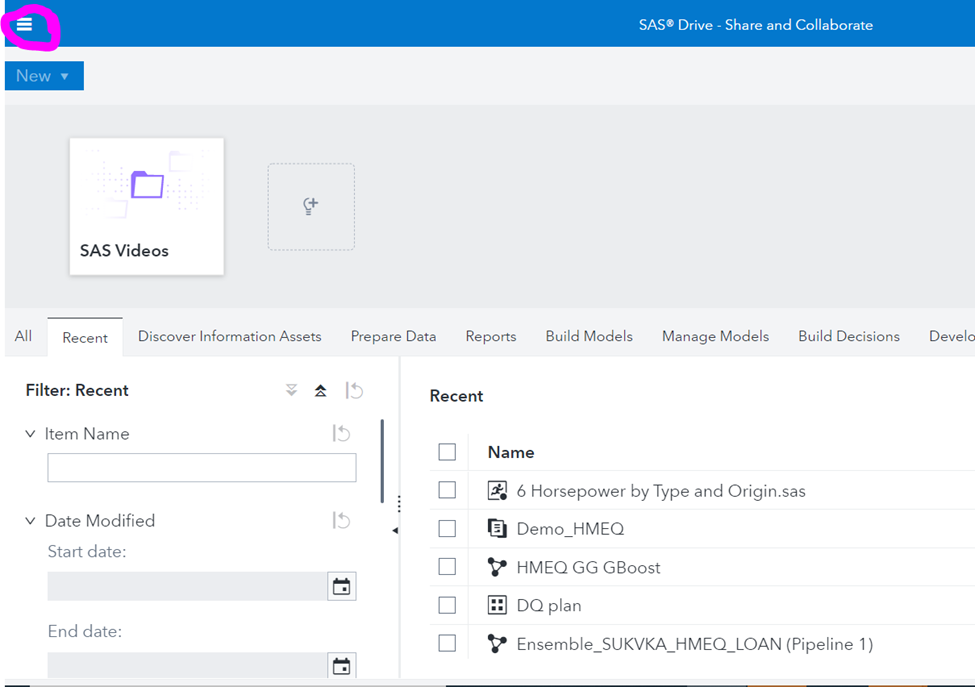
Task: Toggle the select-all checkbox beside Name
Action: (x=447, y=452)
